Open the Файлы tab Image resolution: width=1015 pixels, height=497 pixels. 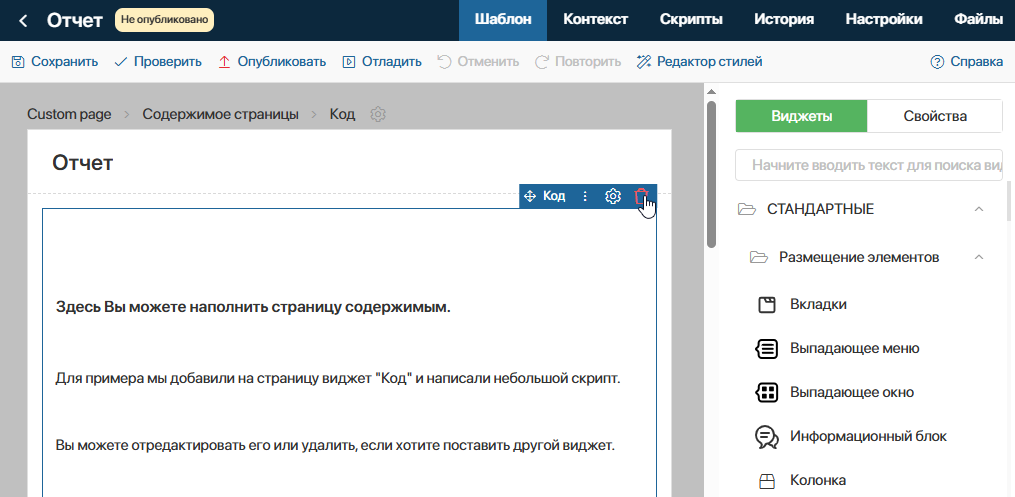click(979, 20)
